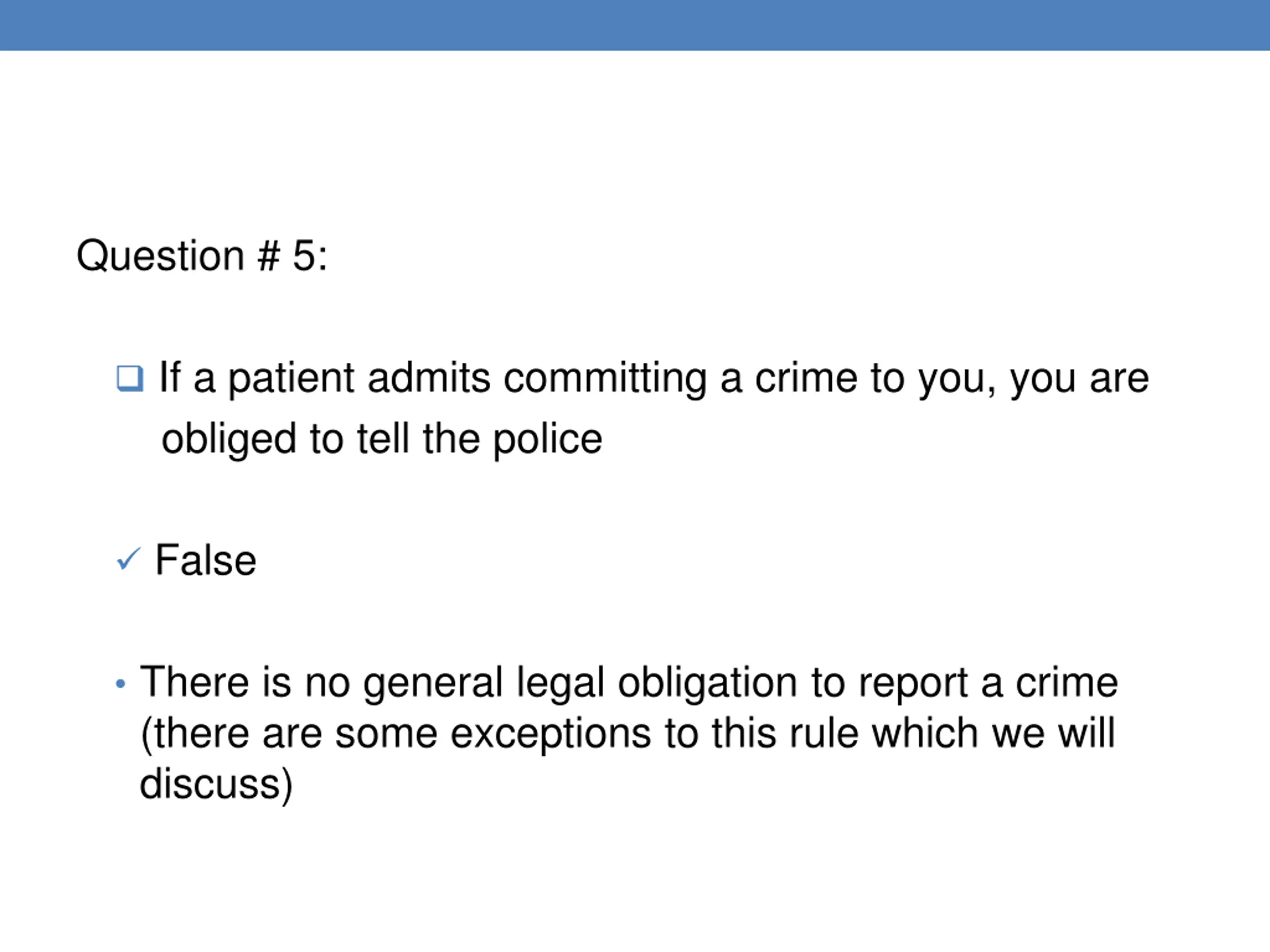Click the word "exceptions" in the explanation
This screenshot has height=952, width=1270.
pyautogui.click(x=550, y=734)
